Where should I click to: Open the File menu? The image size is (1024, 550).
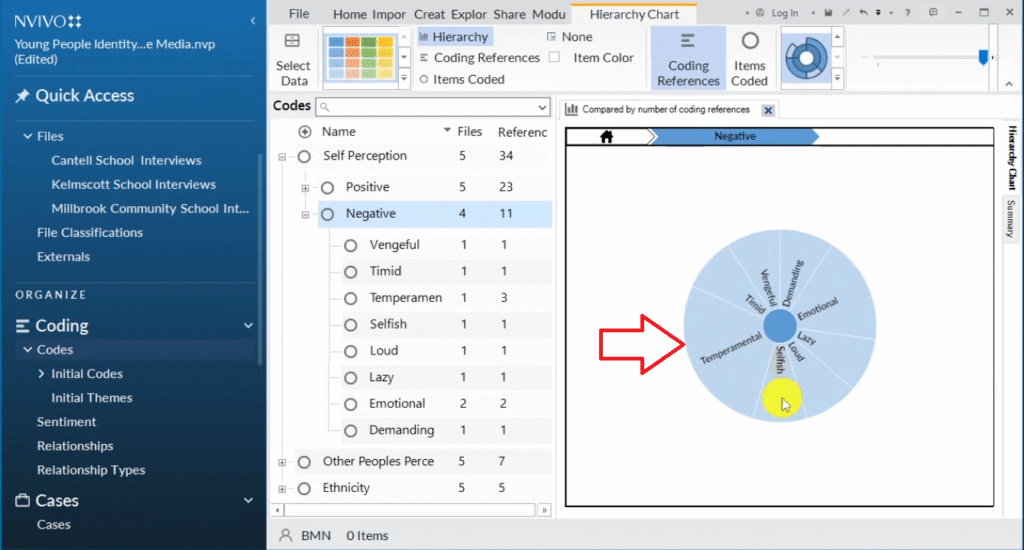point(298,14)
